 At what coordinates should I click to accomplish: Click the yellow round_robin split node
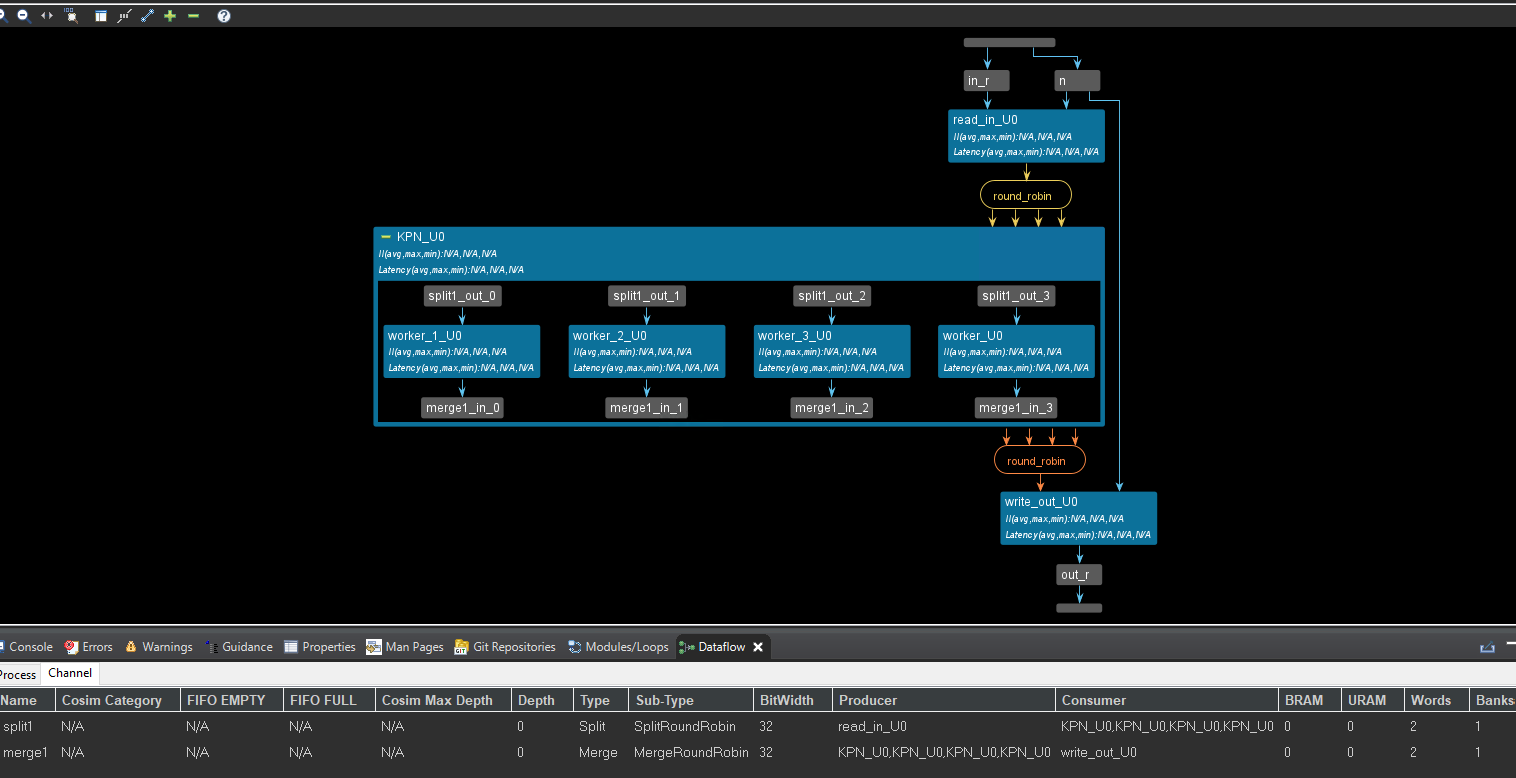pyautogui.click(x=1026, y=195)
